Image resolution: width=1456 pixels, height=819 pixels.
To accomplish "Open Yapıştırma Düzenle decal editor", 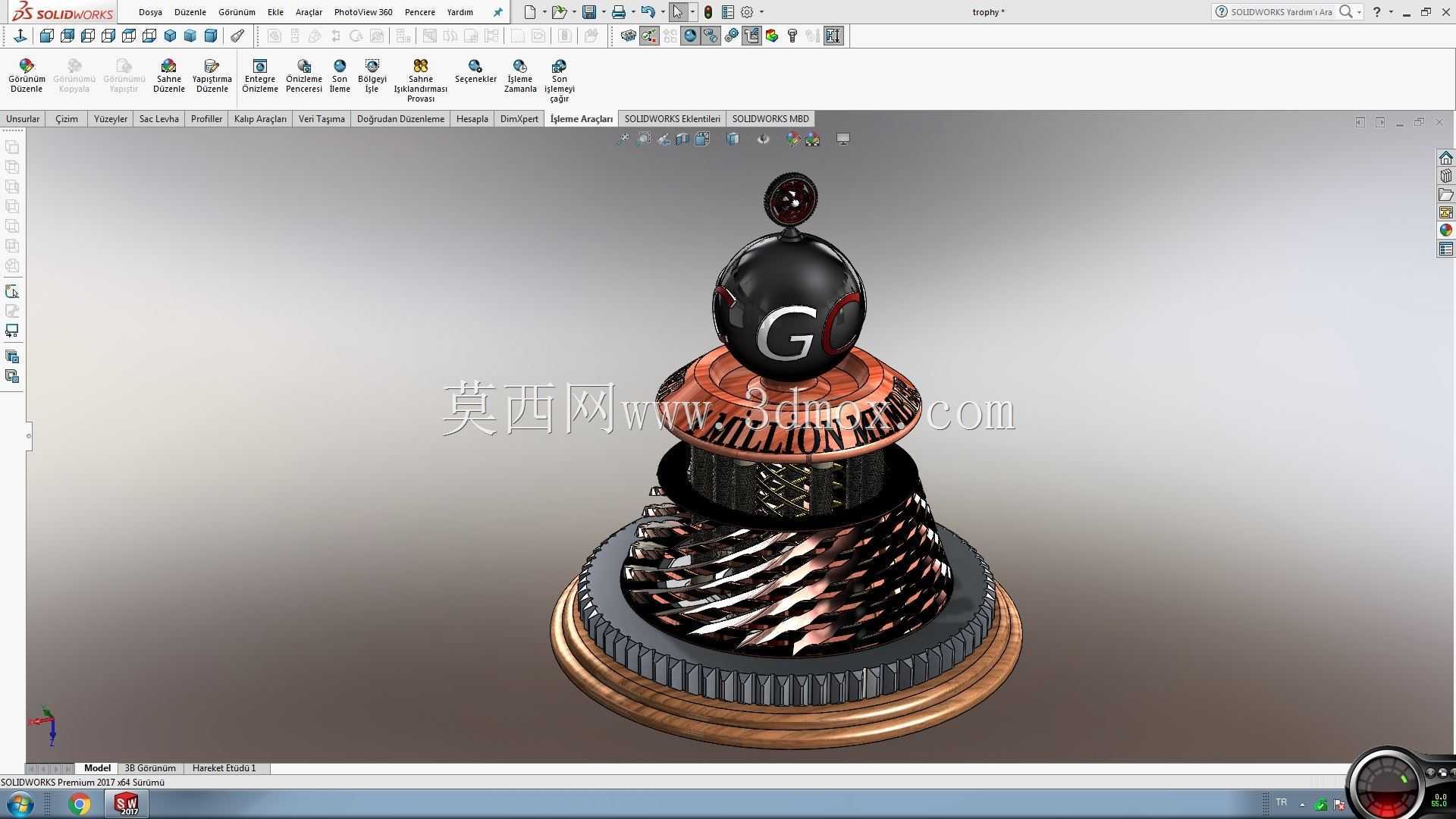I will click(212, 76).
